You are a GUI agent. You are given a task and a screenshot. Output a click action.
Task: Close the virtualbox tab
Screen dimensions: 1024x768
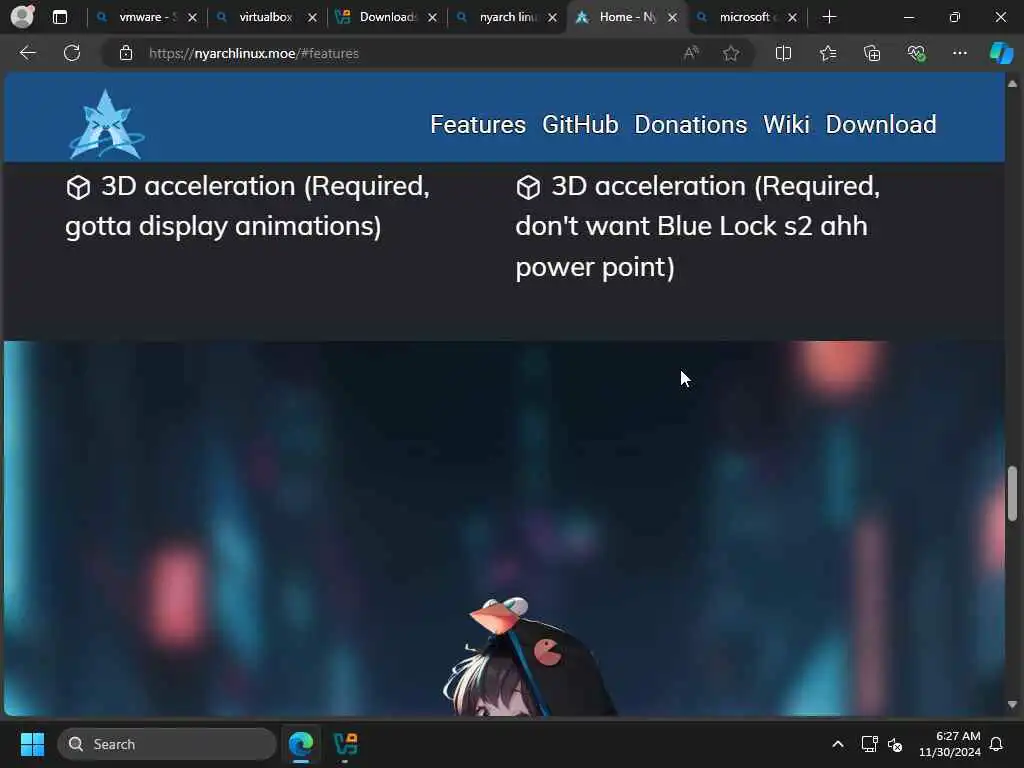pyautogui.click(x=312, y=18)
